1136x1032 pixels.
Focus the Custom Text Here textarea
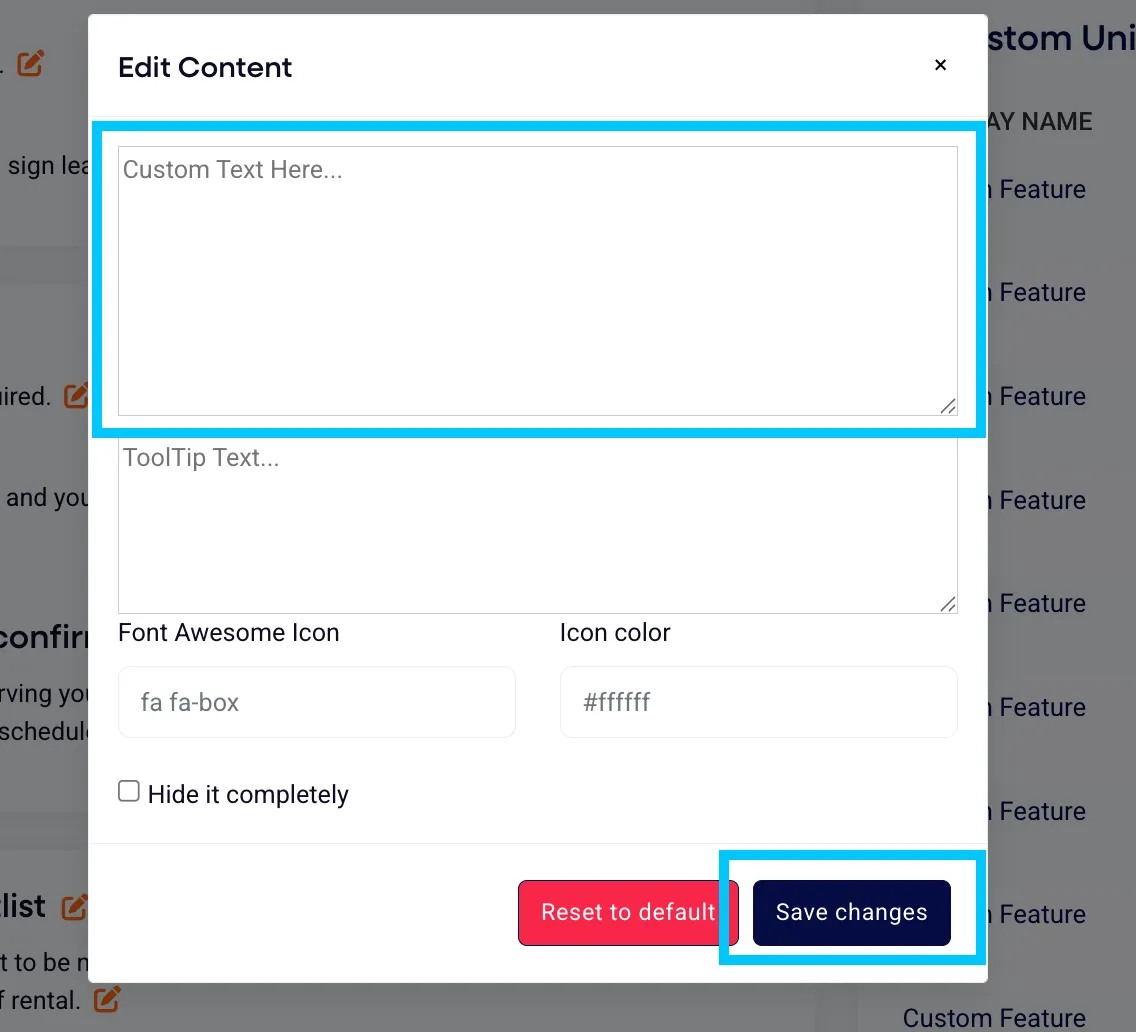point(538,280)
